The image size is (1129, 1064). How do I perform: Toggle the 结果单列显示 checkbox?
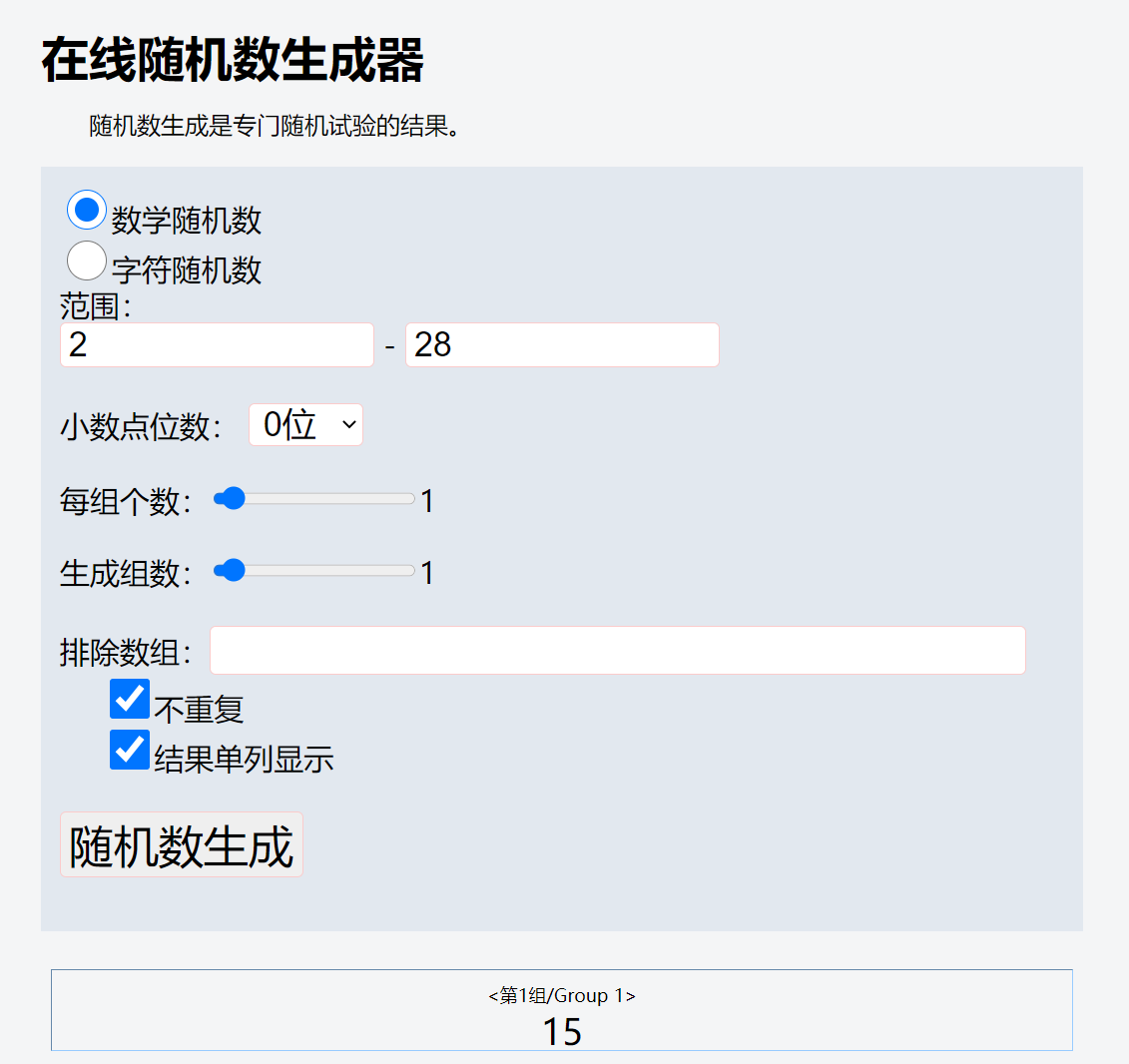[x=130, y=750]
